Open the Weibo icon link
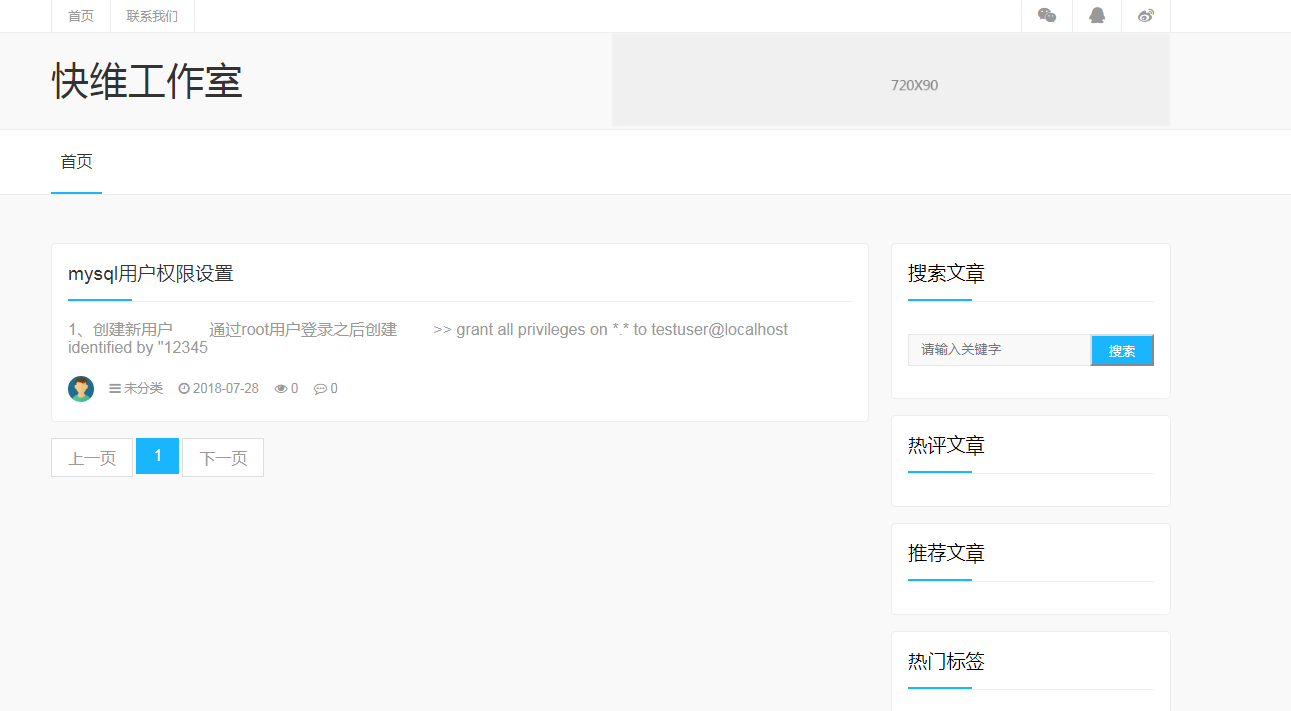The image size is (1291, 711). pos(1146,16)
